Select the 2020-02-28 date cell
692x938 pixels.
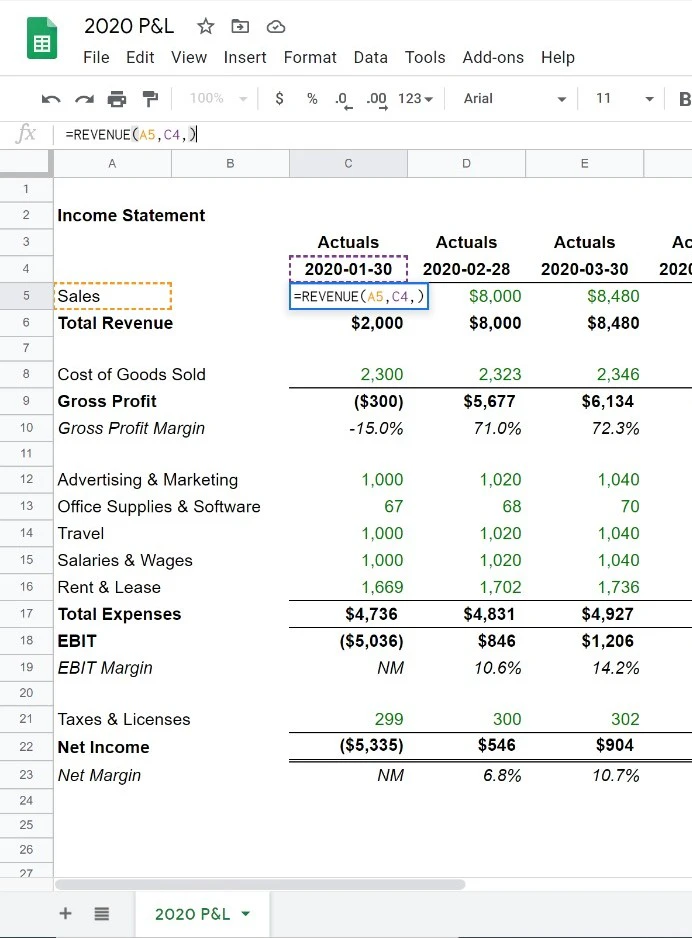(x=467, y=269)
